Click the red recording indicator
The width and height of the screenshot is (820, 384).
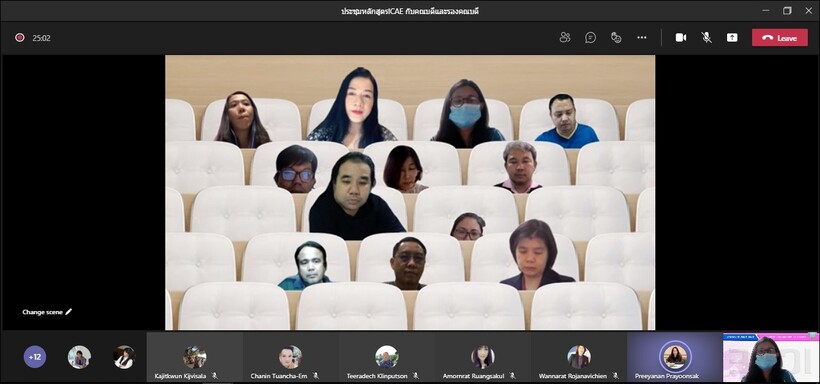(20, 38)
